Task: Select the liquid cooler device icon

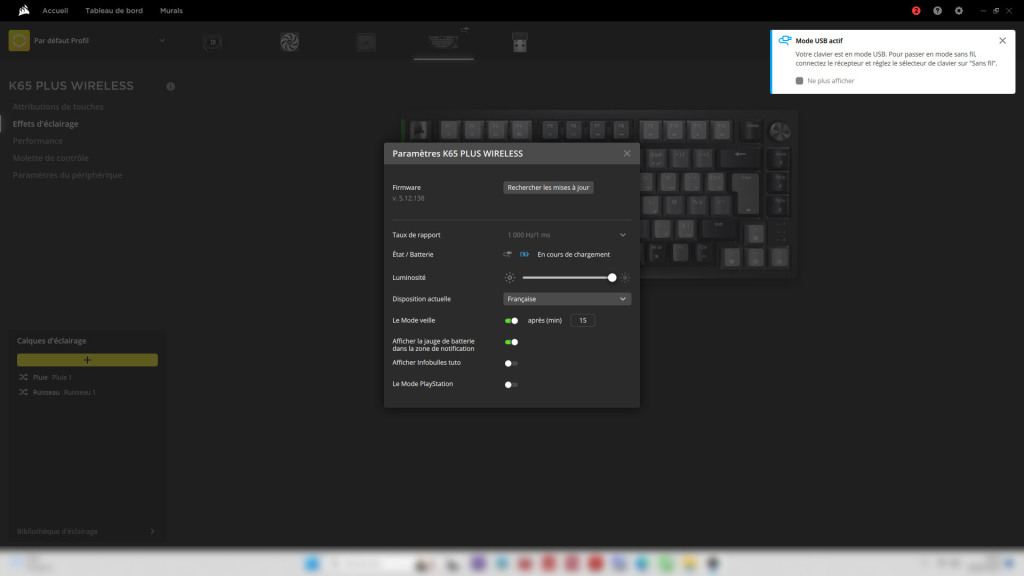Action: [212, 42]
